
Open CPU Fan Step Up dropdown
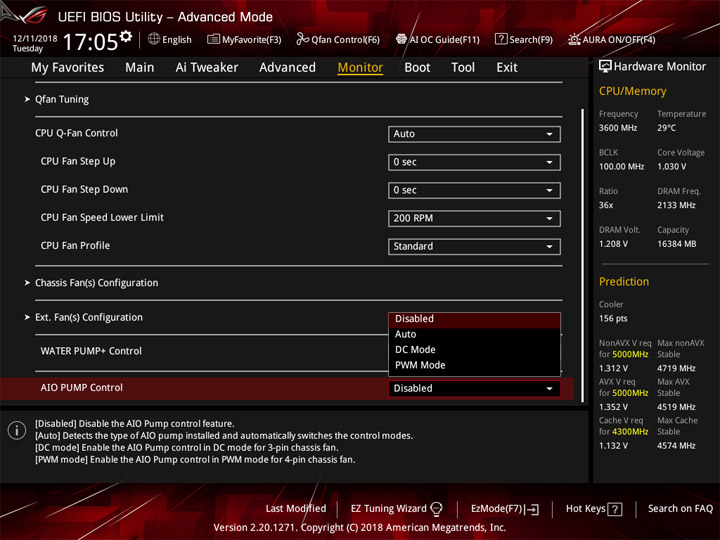474,162
